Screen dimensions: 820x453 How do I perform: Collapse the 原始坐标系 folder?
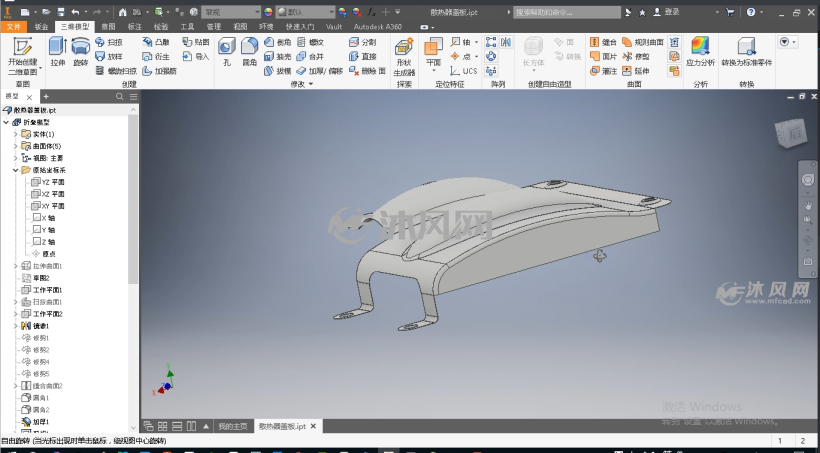[16, 170]
